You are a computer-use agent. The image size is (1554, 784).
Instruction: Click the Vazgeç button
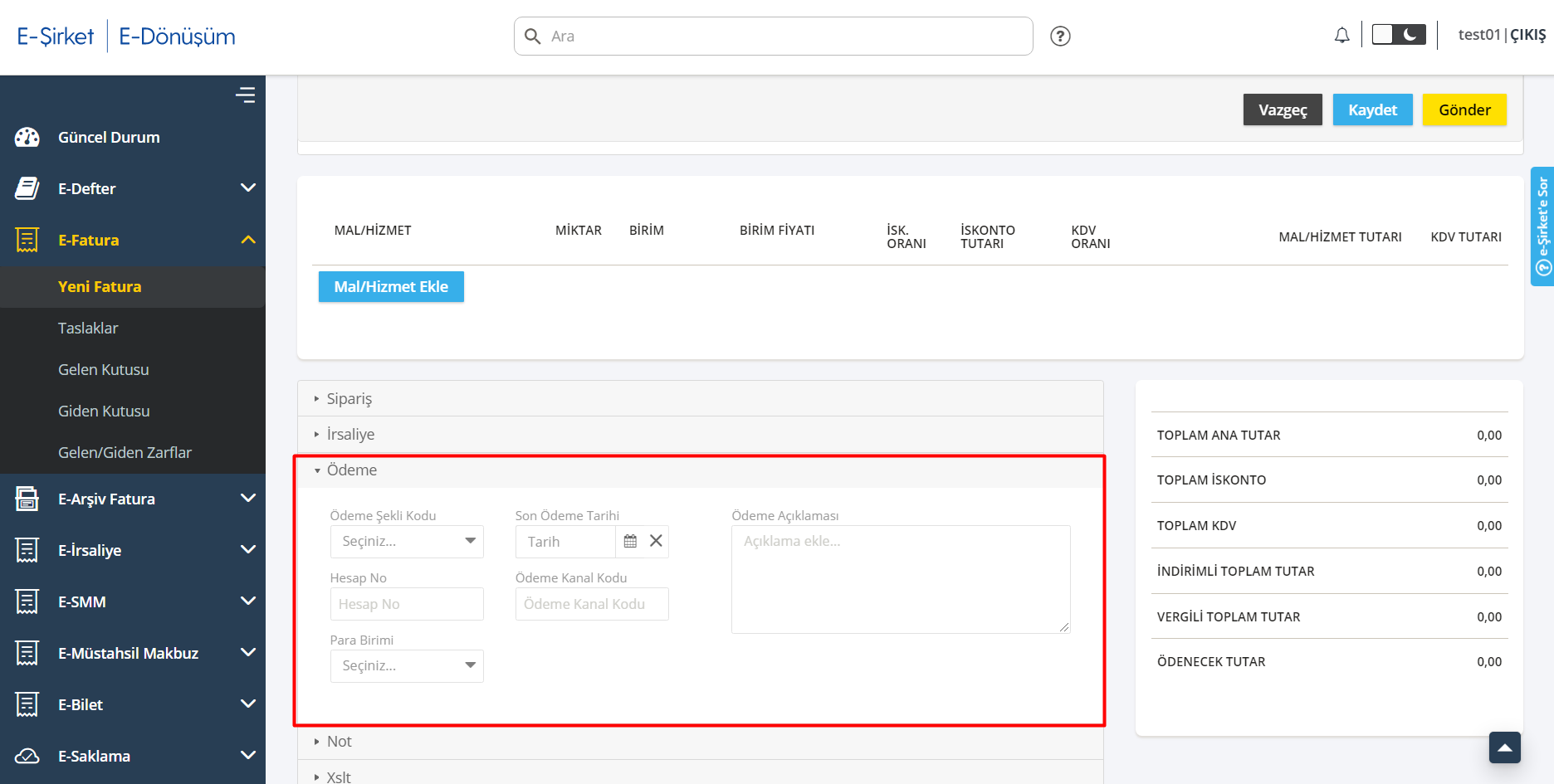coord(1283,110)
